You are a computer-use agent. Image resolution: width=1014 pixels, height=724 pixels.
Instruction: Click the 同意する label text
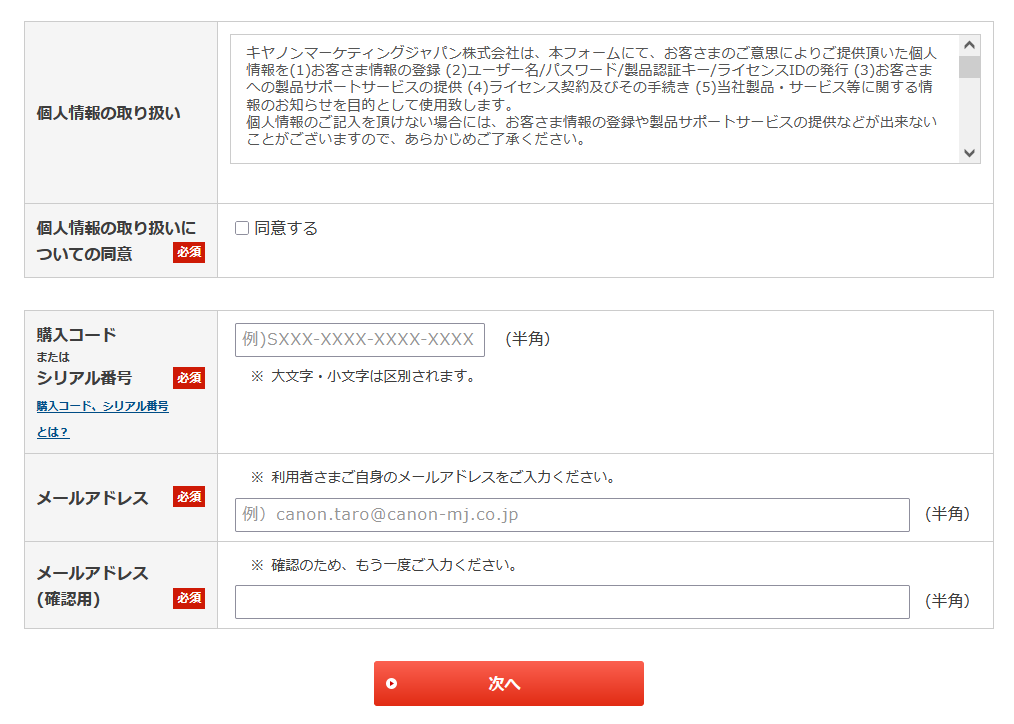[x=286, y=228]
